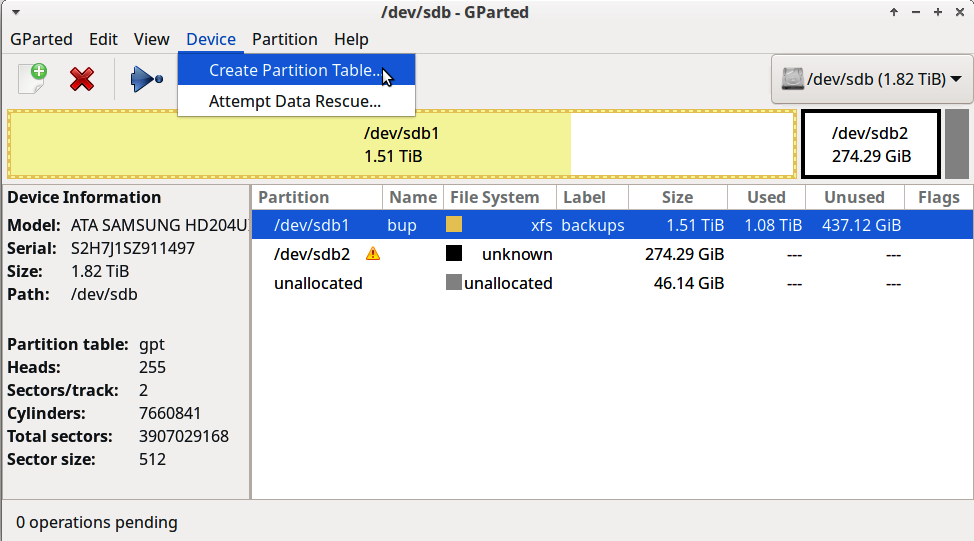Click the 'bup' name cell
Screen dimensions: 974x541
point(402,225)
